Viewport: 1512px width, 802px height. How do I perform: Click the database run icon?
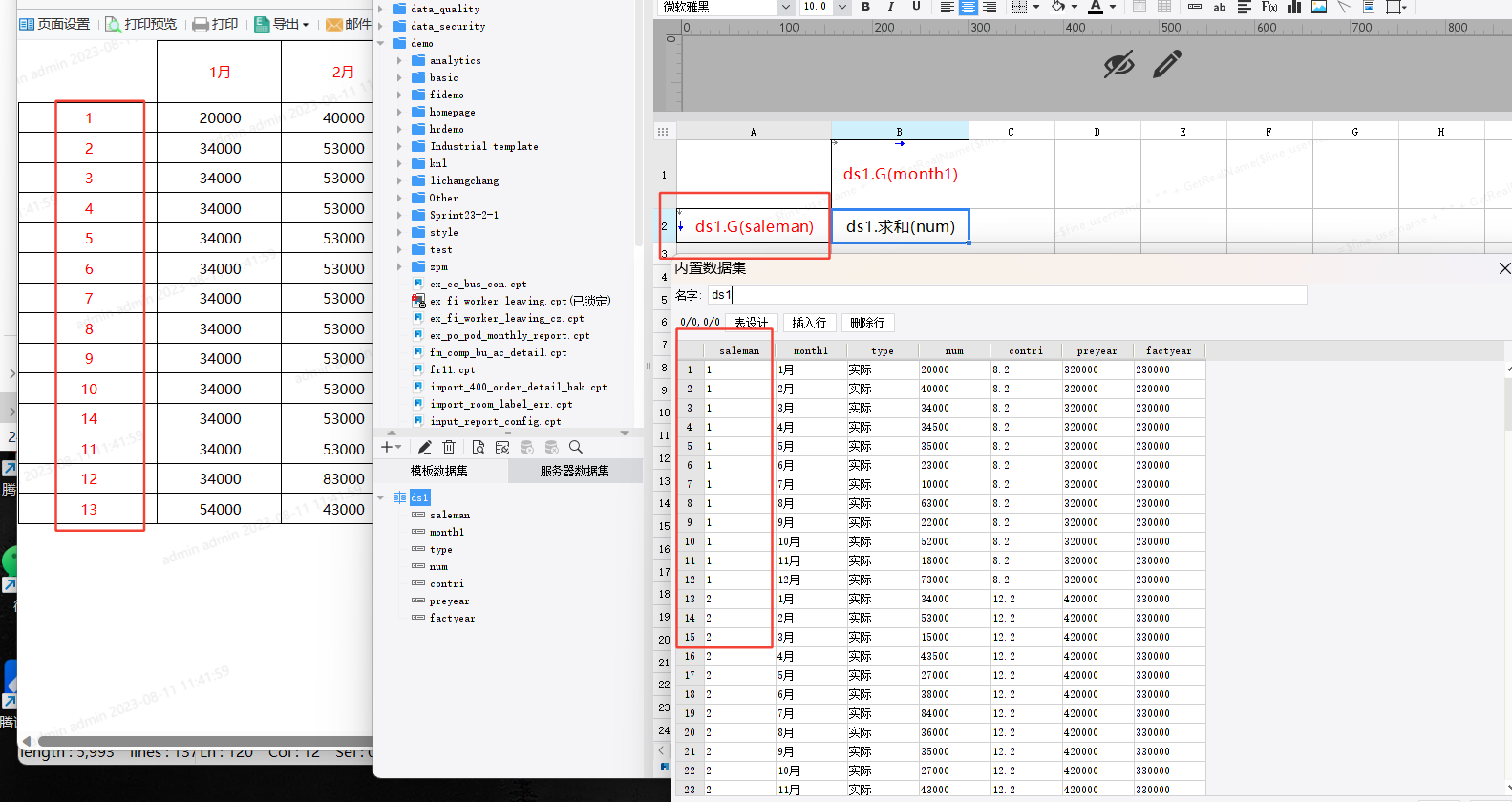[527, 447]
